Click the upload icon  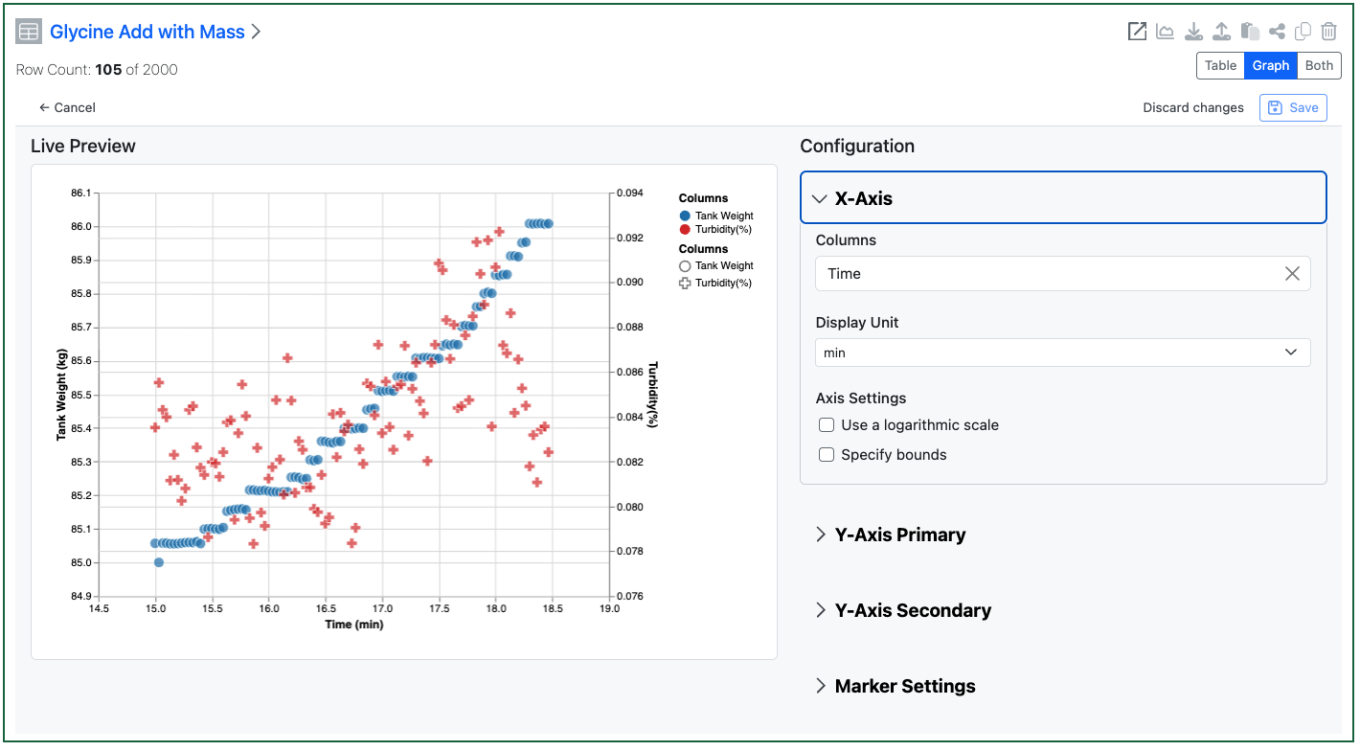(x=1221, y=31)
